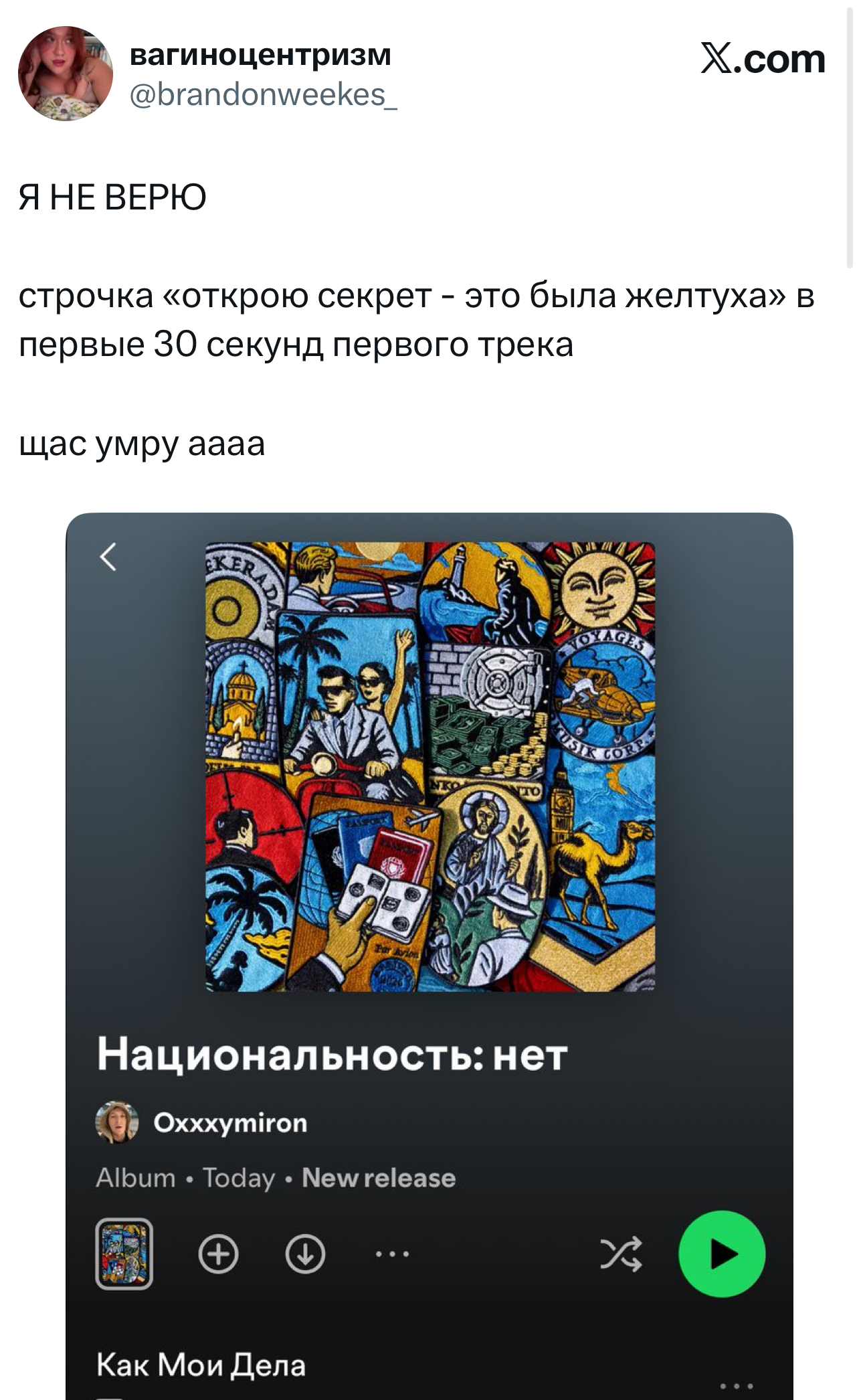Click the vertical scrollbar on right edge

pos(851,134)
